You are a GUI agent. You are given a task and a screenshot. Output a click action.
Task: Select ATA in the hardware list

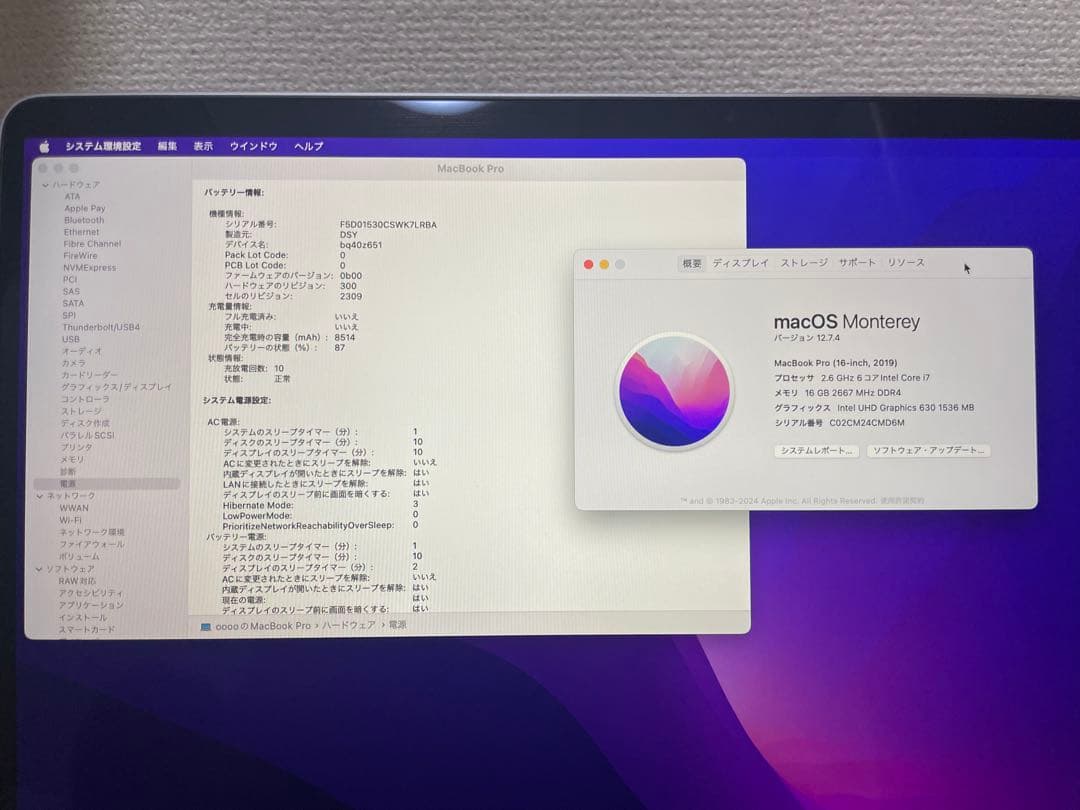72,196
